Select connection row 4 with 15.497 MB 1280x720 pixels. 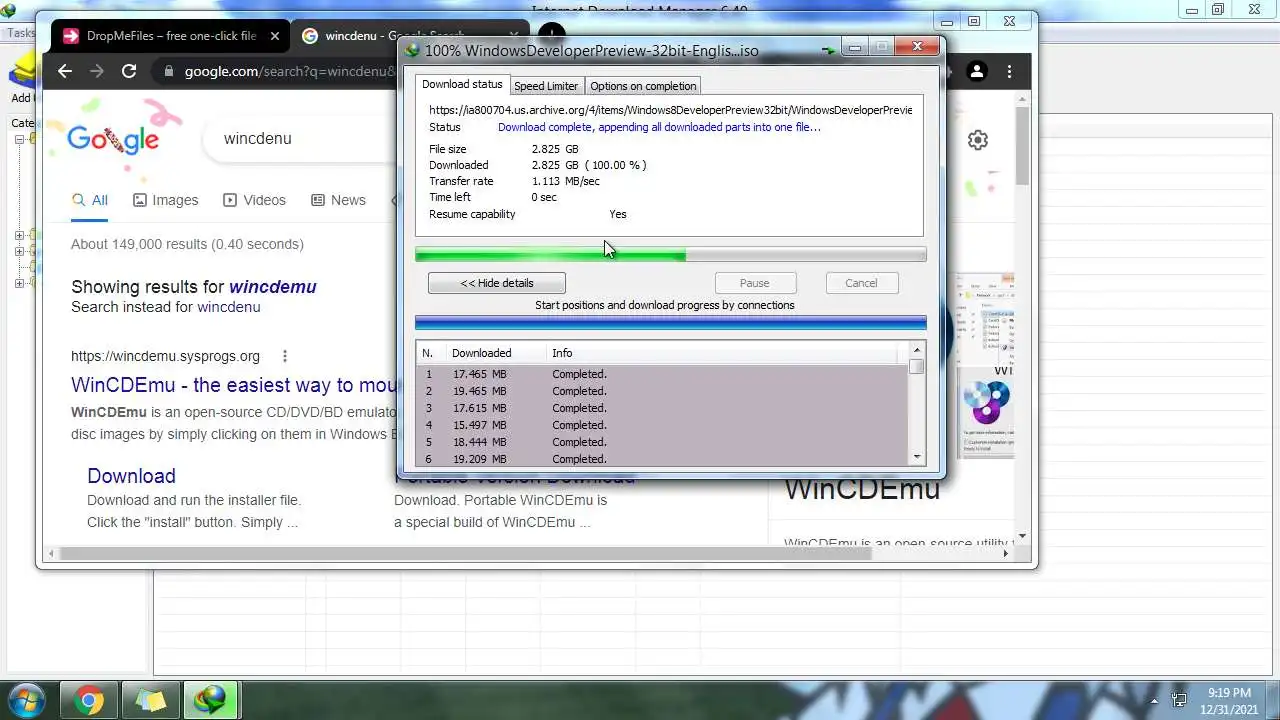click(661, 425)
